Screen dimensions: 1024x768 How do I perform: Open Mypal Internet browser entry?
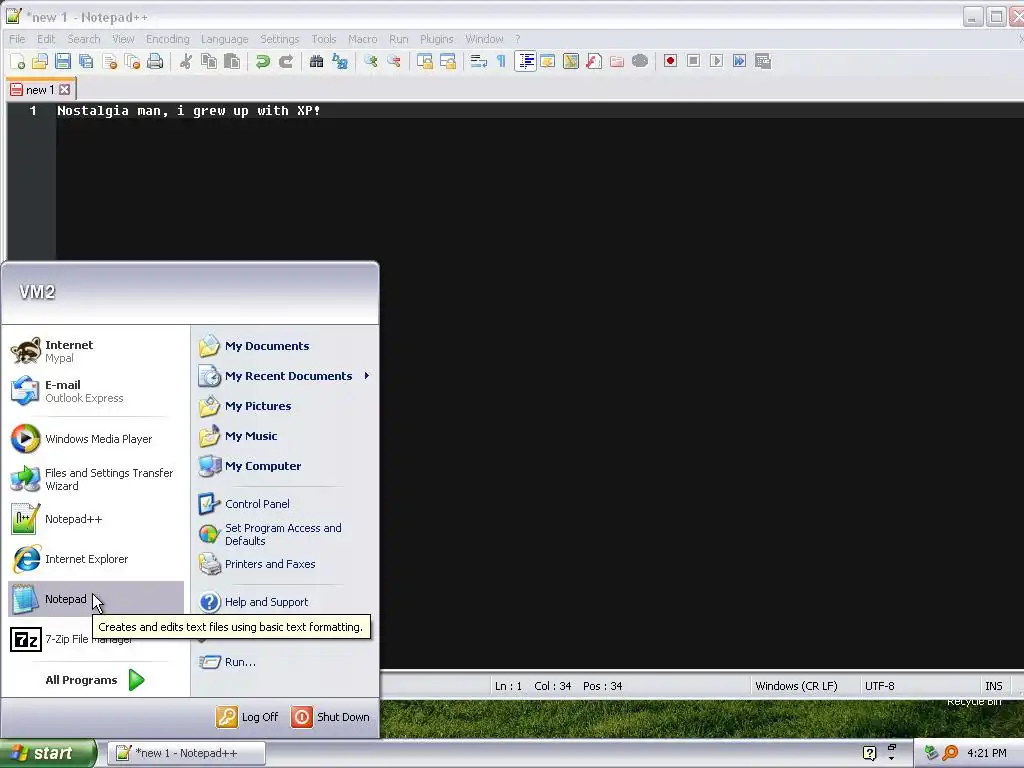point(95,351)
